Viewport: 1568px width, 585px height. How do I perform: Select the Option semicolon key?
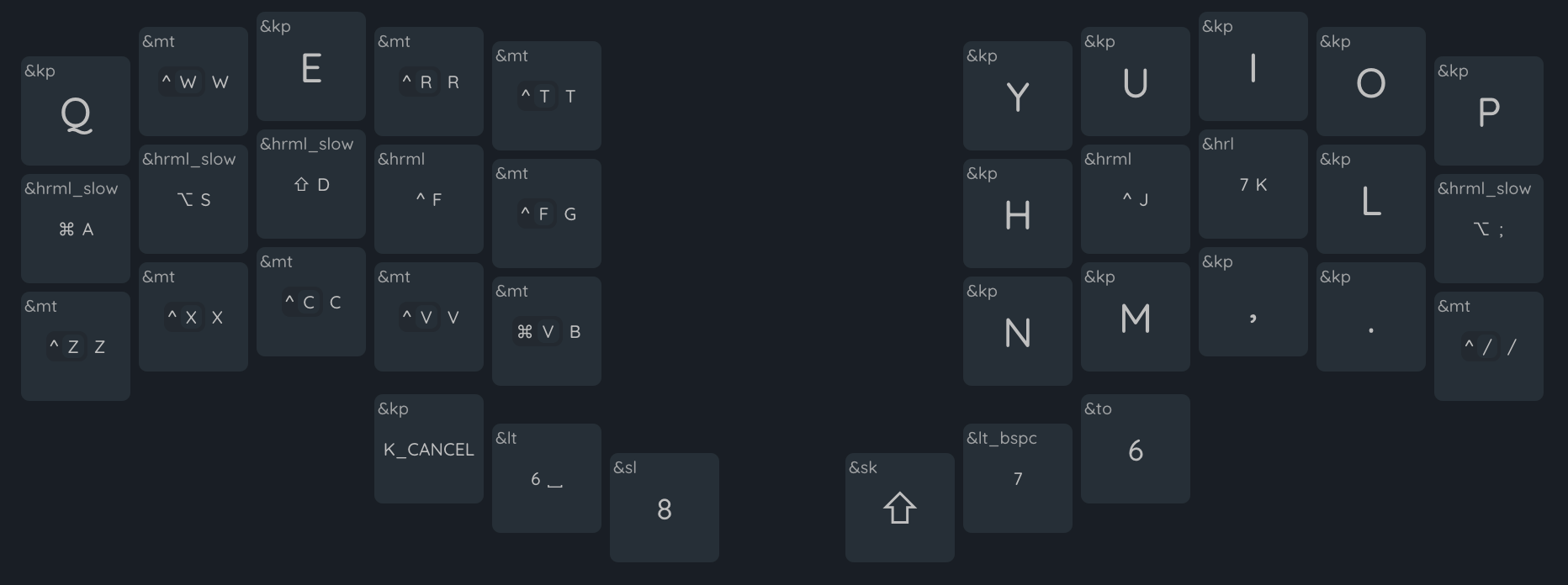(1489, 229)
